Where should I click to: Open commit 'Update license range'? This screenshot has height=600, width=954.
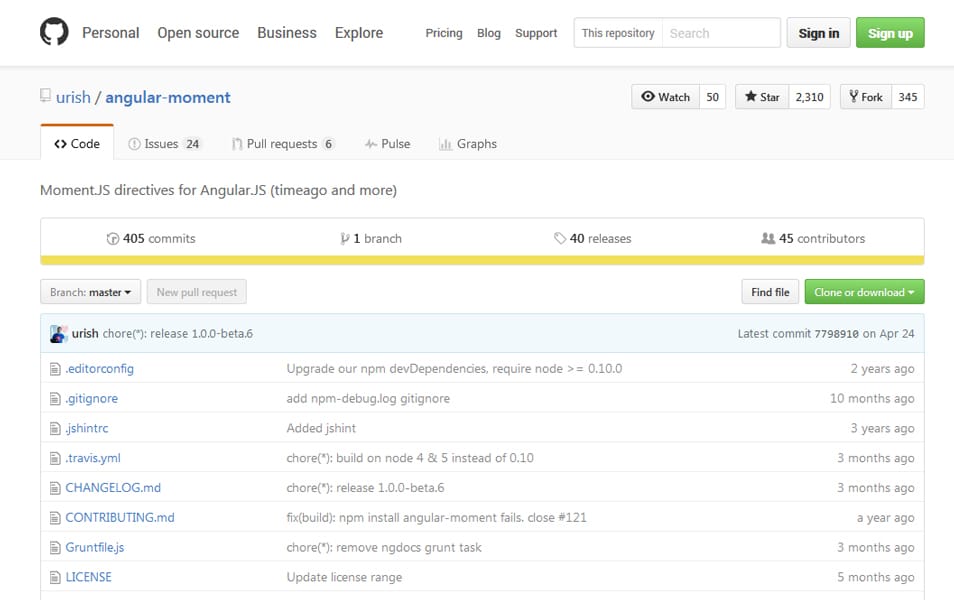tap(344, 577)
